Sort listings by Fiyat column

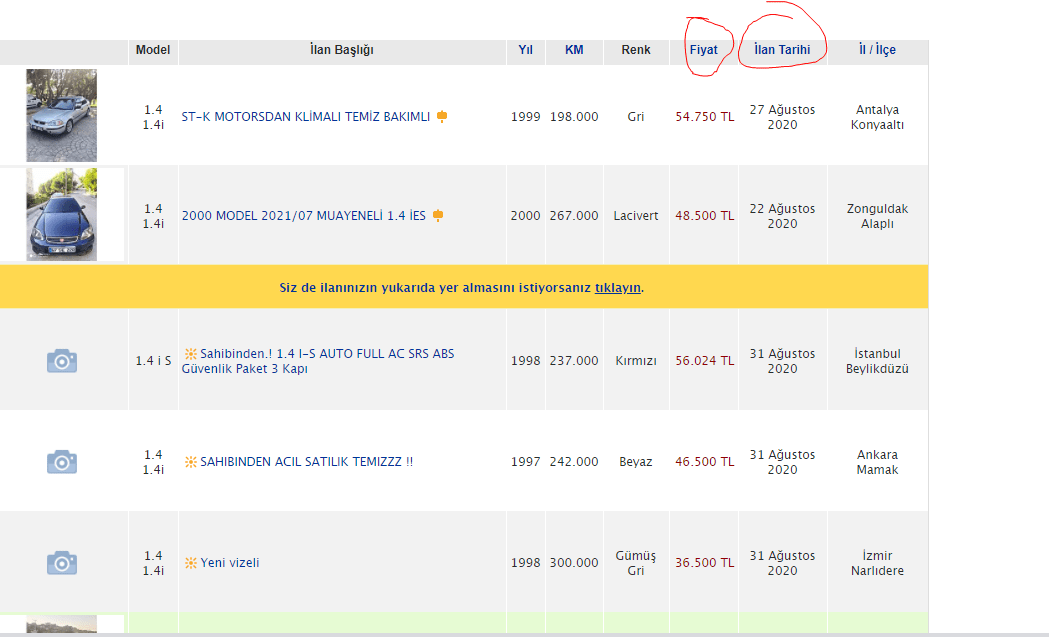tap(703, 50)
